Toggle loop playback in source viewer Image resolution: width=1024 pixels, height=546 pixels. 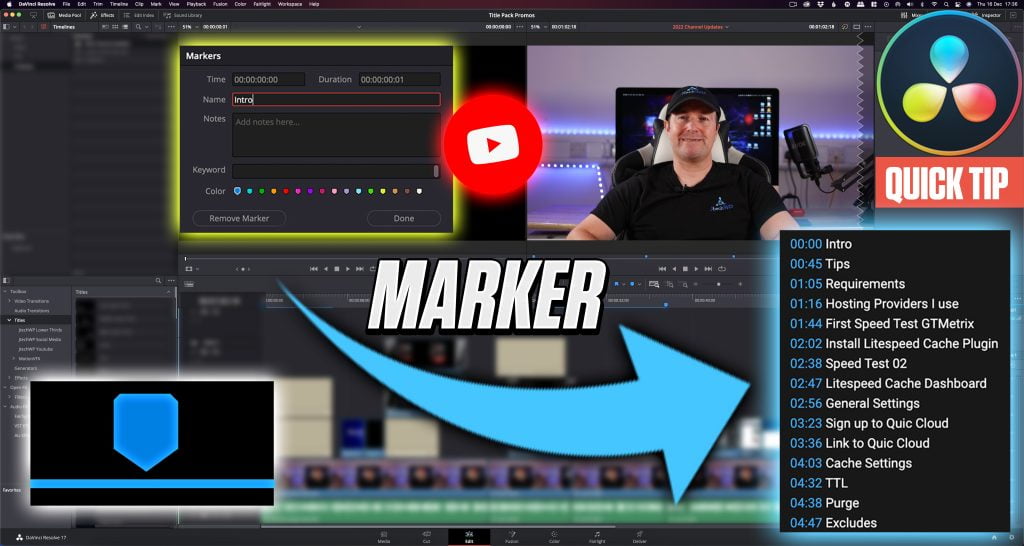tap(372, 268)
